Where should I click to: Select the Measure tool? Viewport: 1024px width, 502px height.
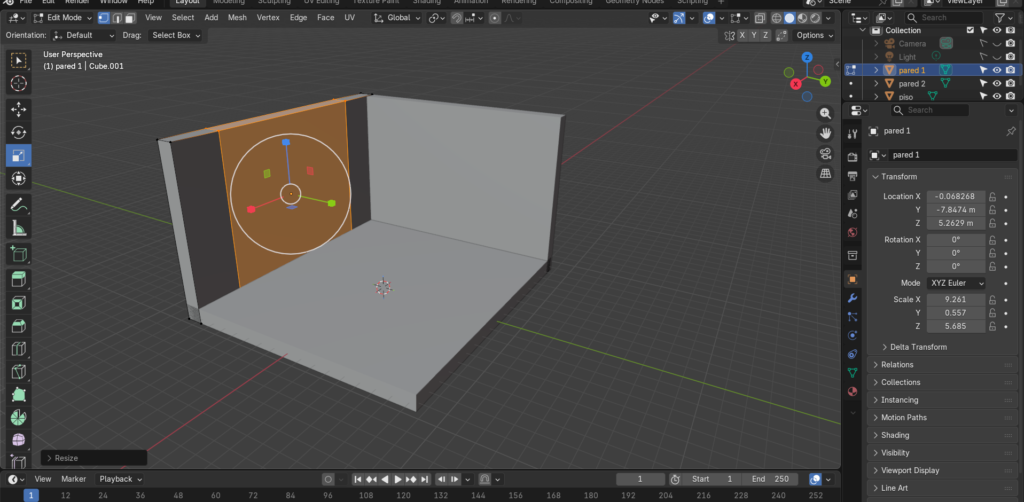point(19,228)
